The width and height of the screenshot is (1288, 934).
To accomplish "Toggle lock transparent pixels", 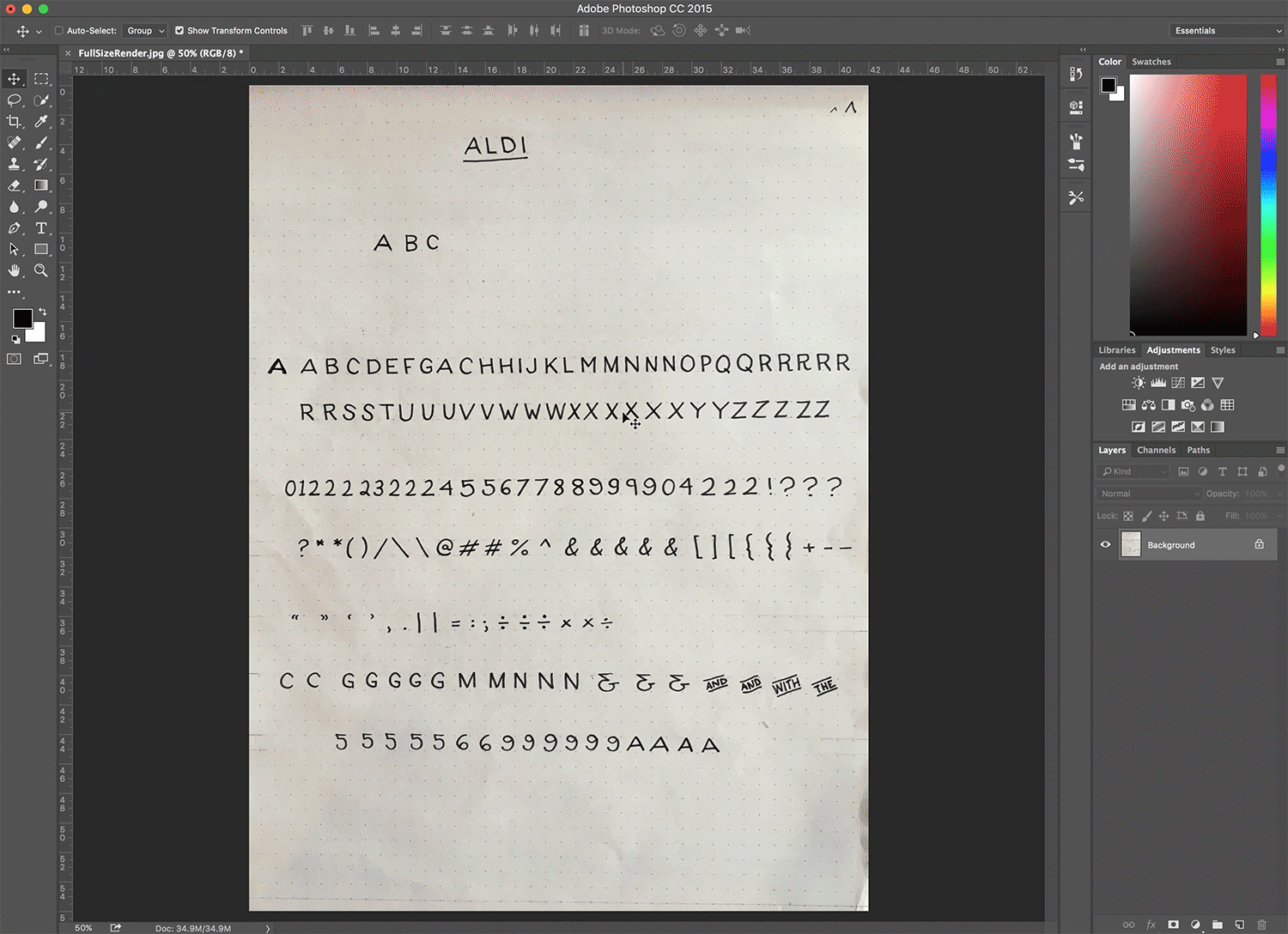I will click(1128, 516).
